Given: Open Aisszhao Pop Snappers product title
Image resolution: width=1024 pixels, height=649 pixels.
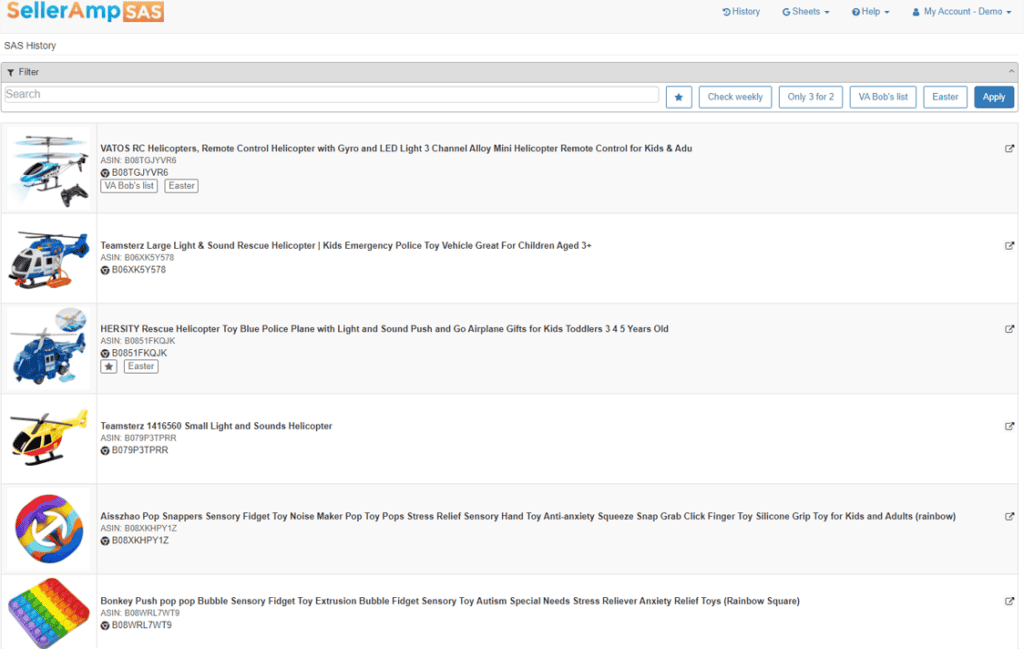Looking at the screenshot, I should (528, 516).
